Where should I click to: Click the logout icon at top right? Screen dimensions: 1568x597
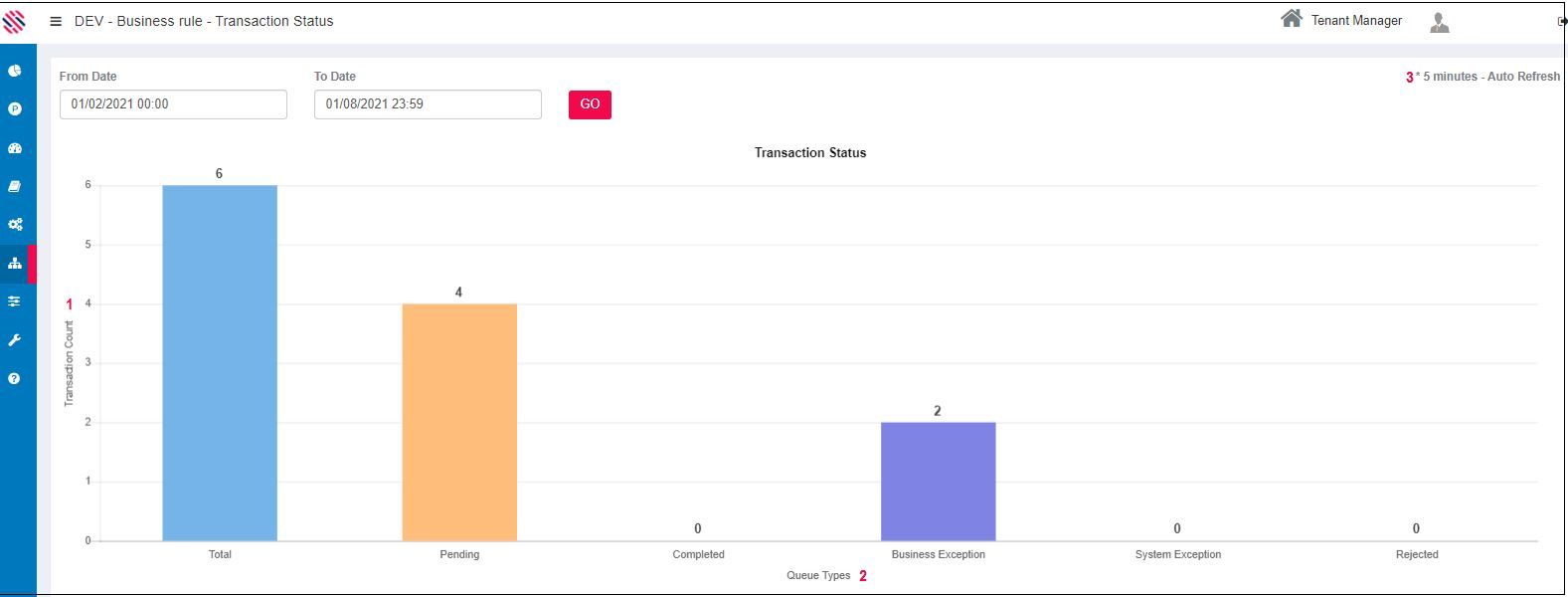click(1561, 21)
